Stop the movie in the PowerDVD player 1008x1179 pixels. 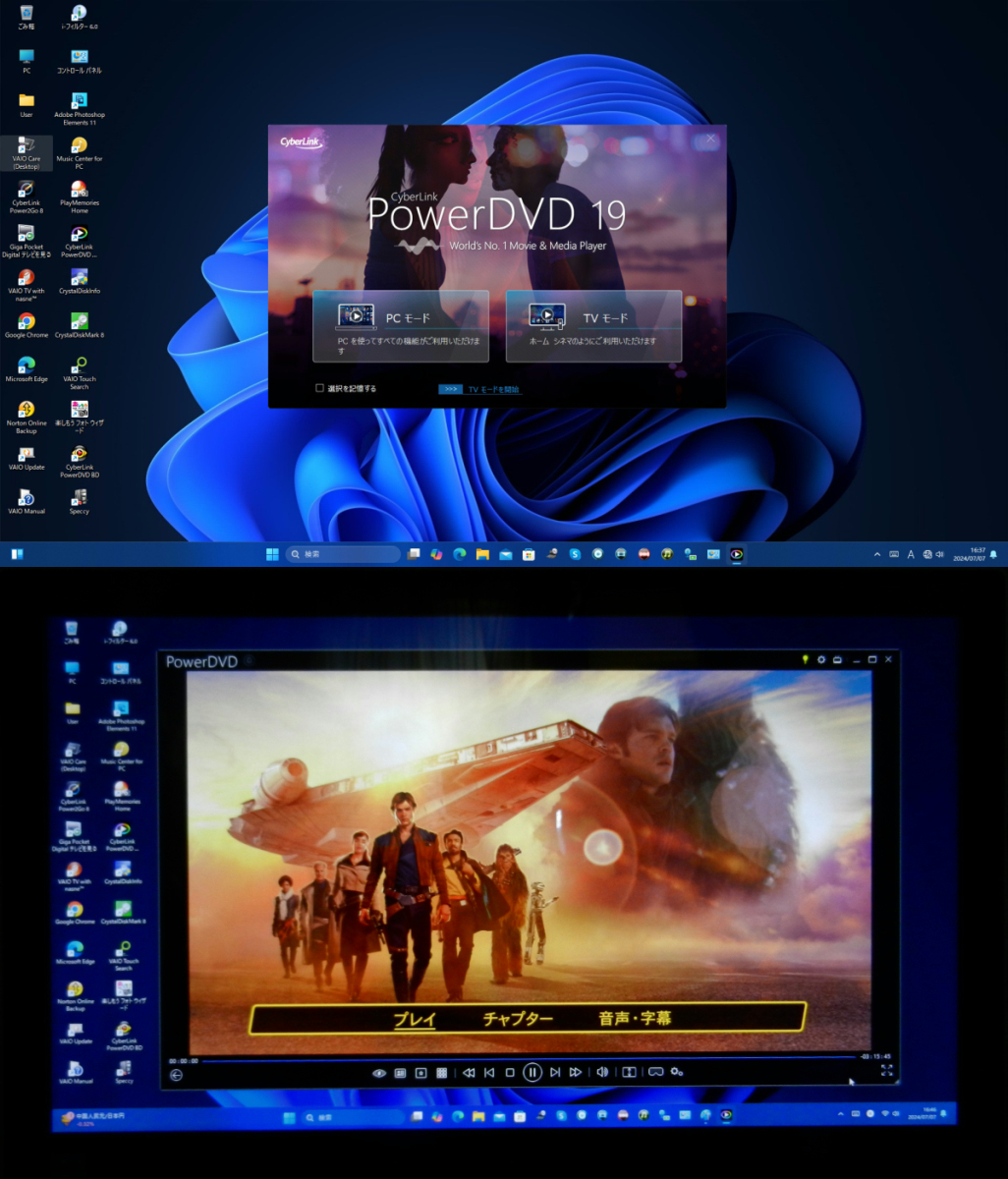coord(510,1072)
